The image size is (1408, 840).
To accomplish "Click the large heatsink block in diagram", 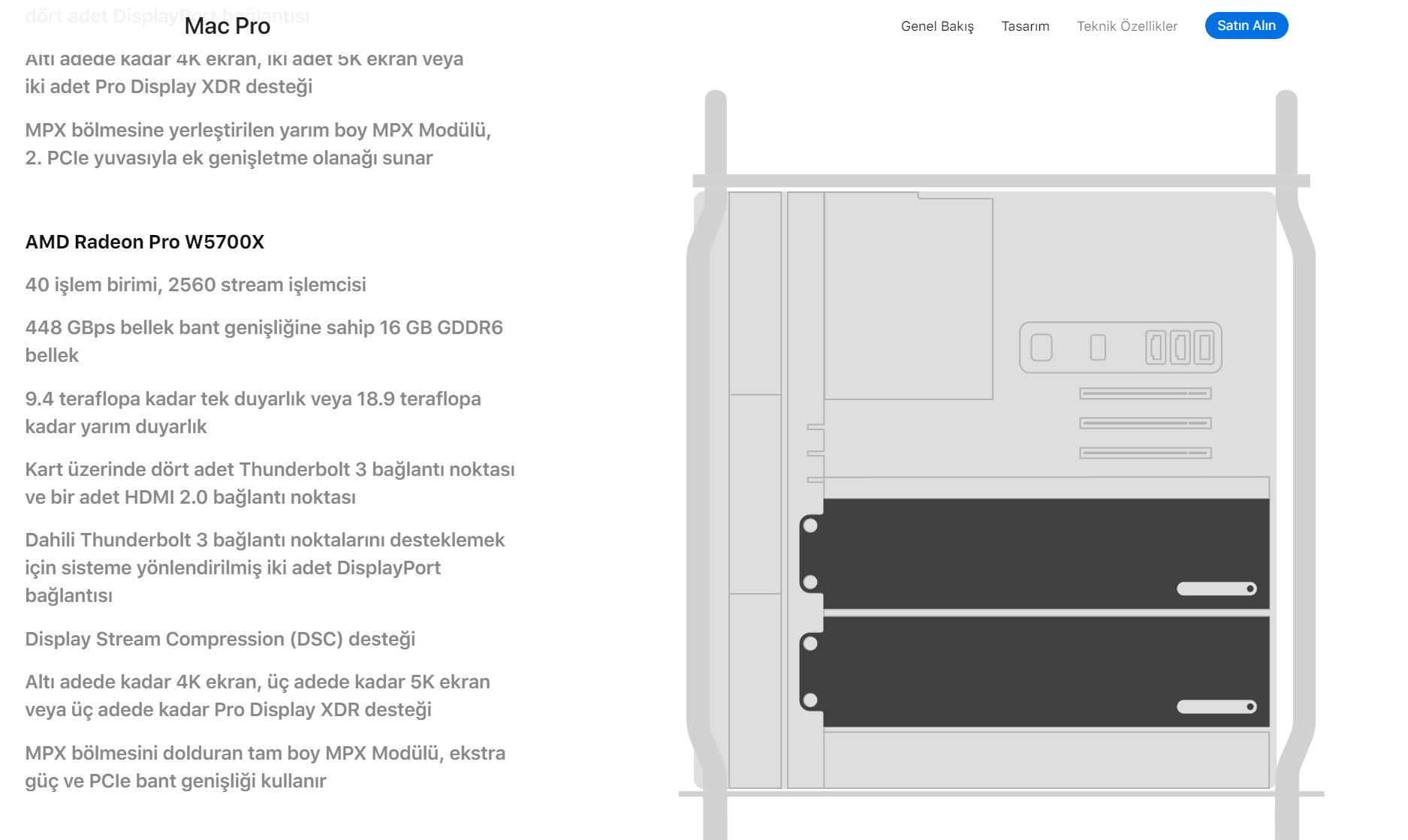I will tap(909, 296).
